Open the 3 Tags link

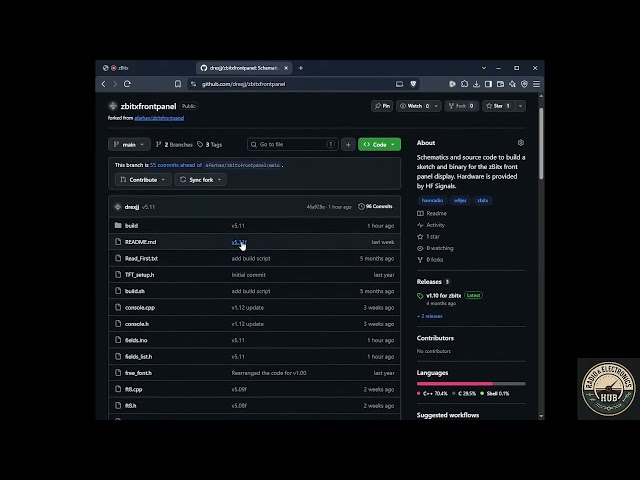[210, 144]
